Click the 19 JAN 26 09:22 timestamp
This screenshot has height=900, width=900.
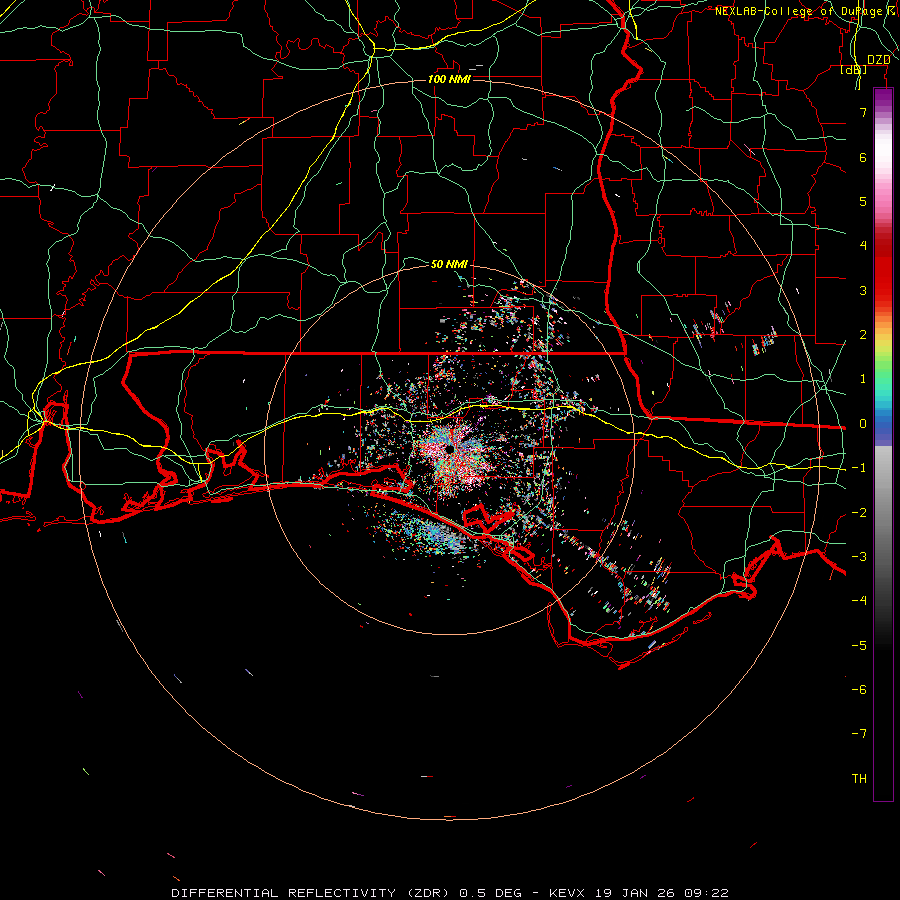click(x=662, y=893)
